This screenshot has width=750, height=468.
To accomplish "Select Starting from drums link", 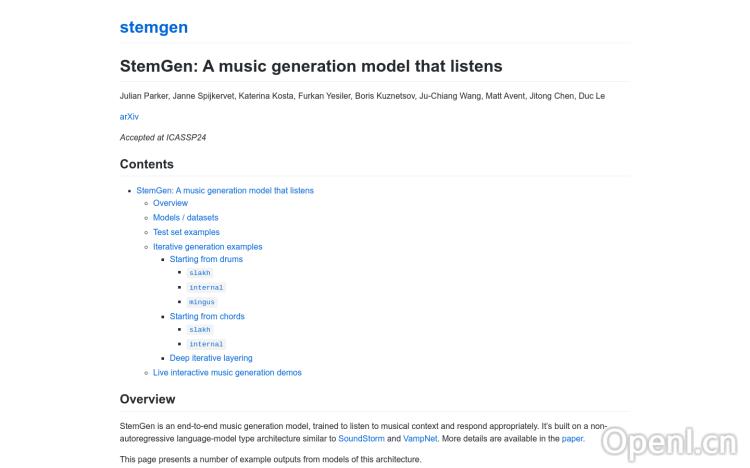I will point(206,259).
